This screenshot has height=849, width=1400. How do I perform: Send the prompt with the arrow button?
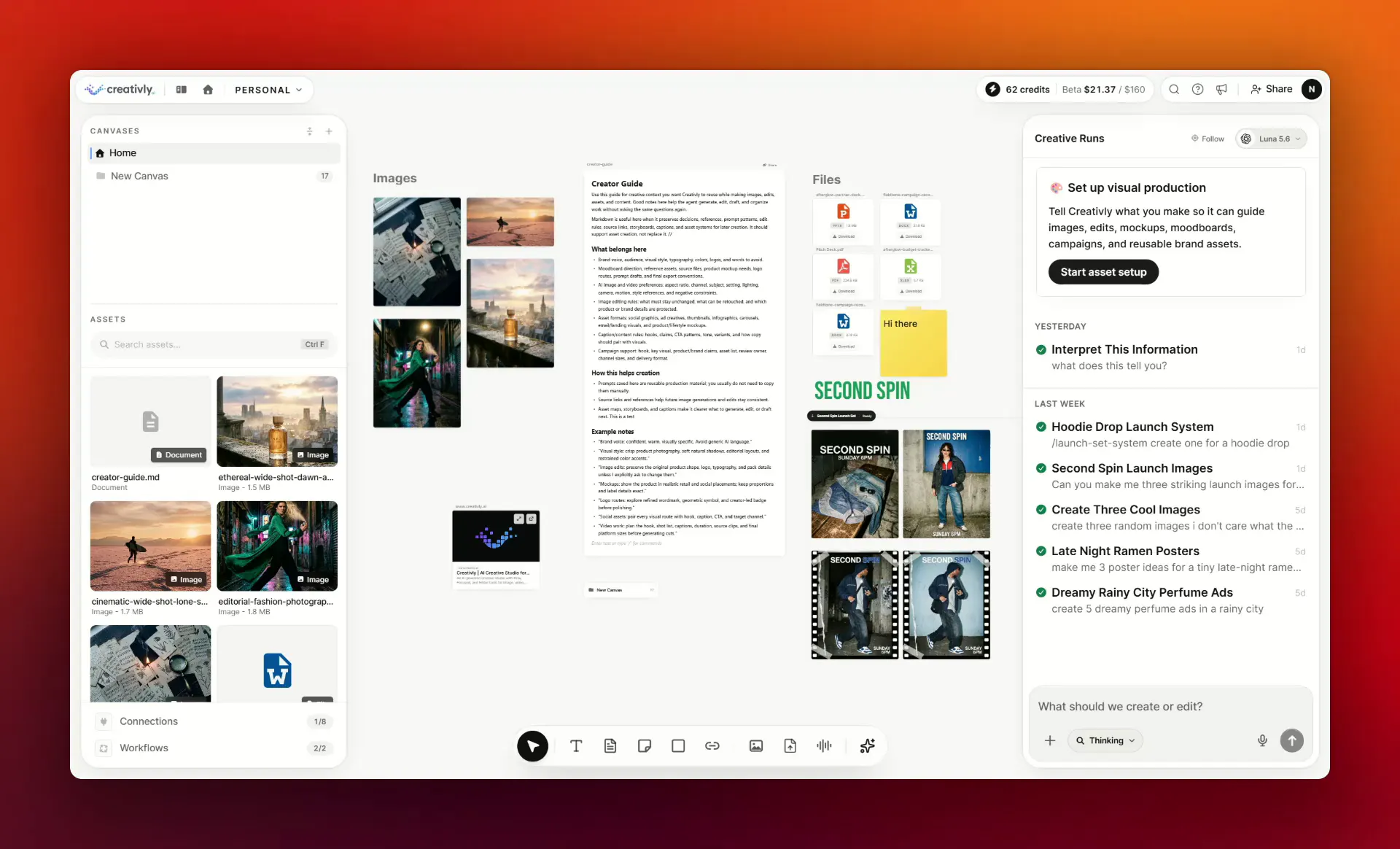[1291, 740]
